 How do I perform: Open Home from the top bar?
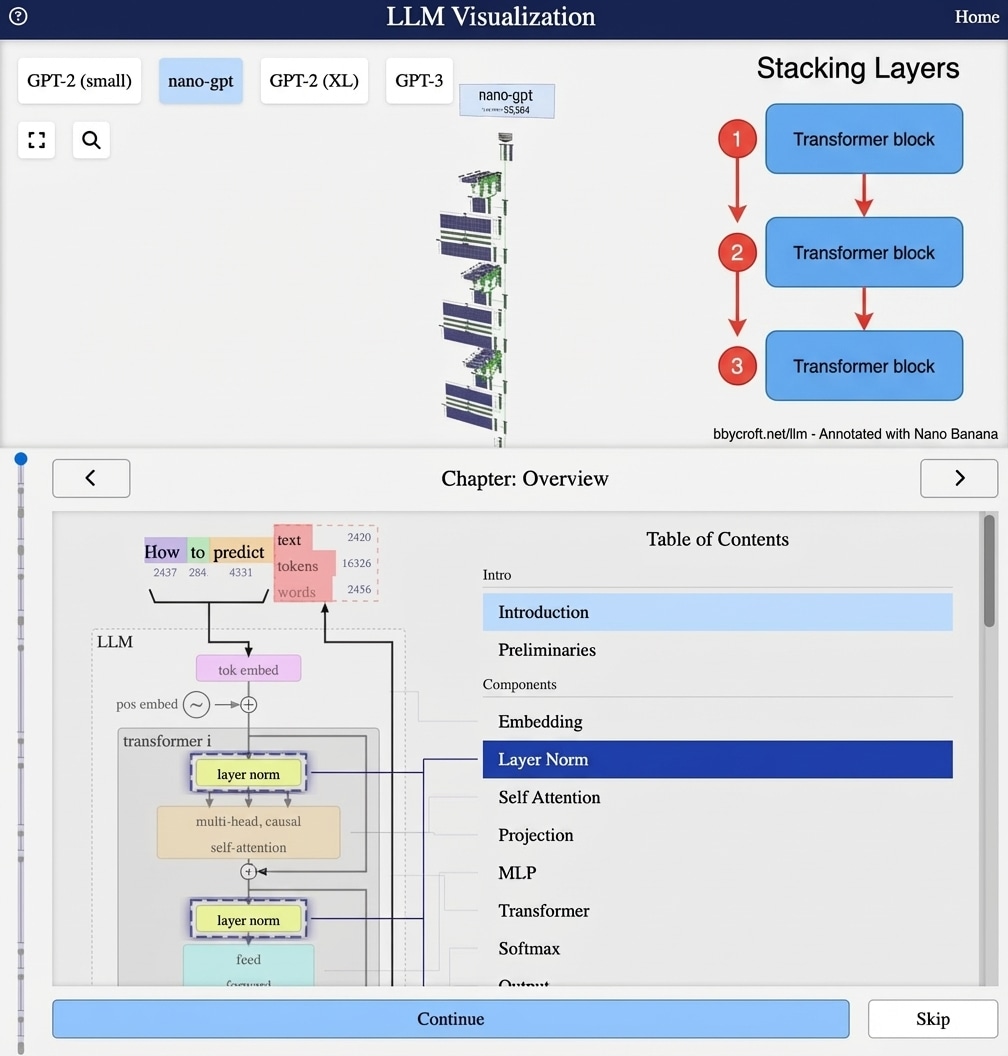point(977,17)
